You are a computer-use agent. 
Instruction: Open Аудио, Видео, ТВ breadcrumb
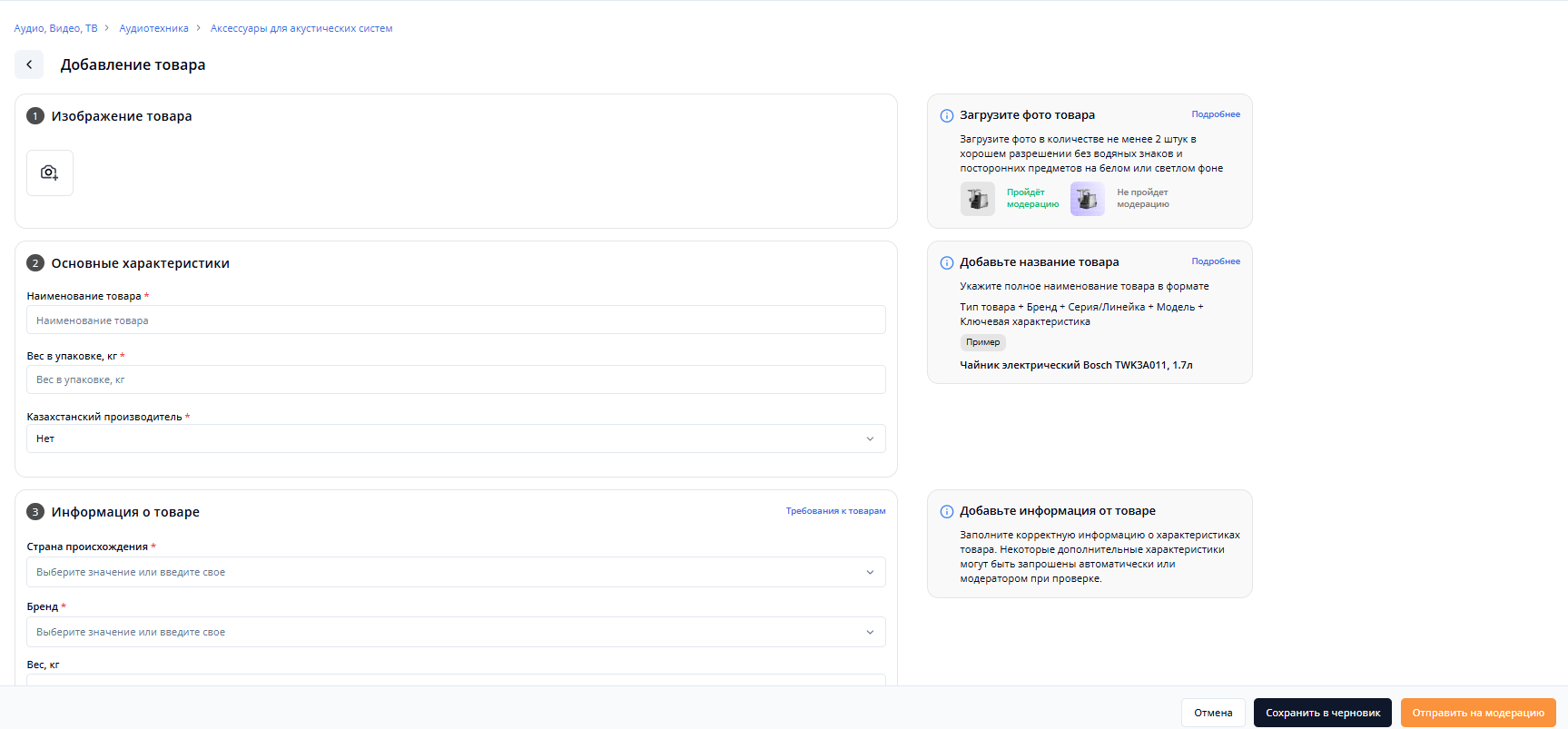(55, 28)
